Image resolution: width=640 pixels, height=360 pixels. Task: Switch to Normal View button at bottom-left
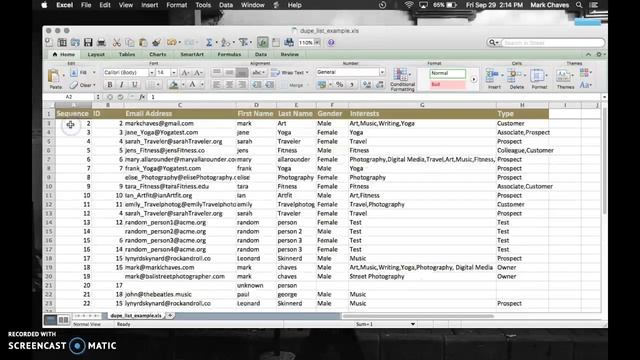coord(51,320)
